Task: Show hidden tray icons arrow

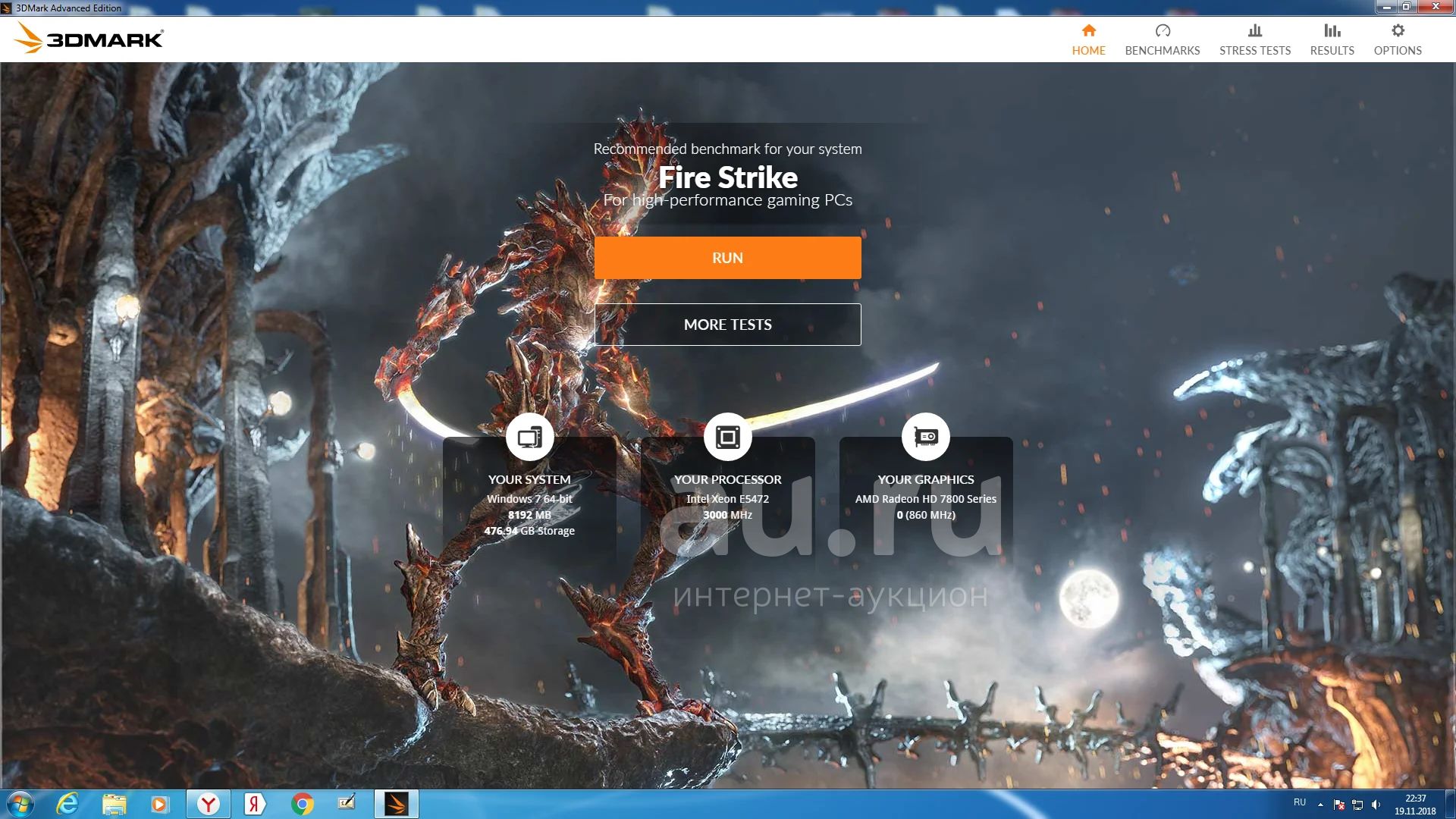Action: (1320, 805)
